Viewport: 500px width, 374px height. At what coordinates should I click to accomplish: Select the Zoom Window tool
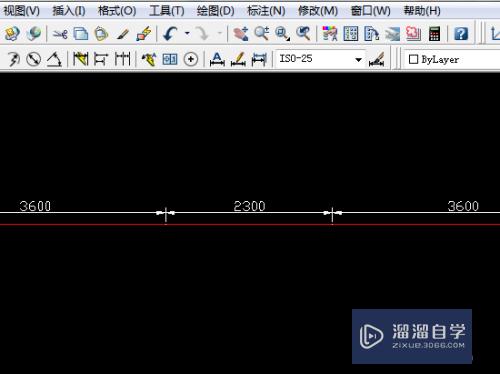[282, 34]
